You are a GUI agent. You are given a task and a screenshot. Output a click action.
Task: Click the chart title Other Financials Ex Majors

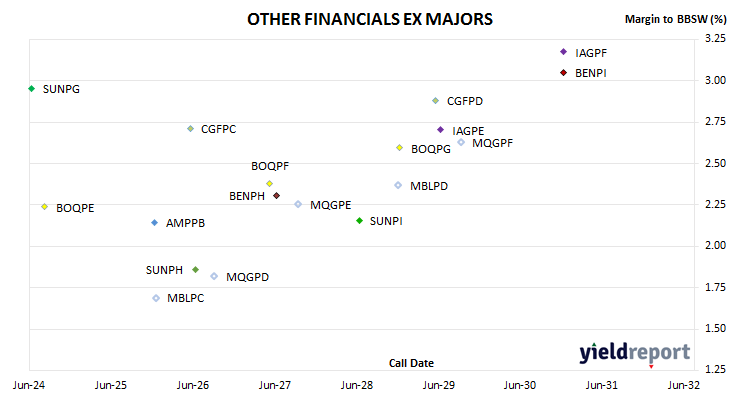(370, 20)
